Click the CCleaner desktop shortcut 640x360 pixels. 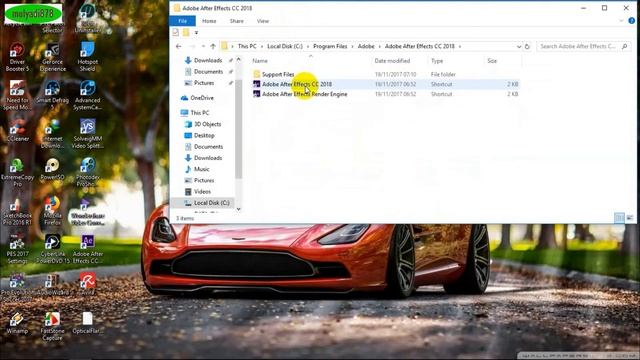[x=17, y=131]
